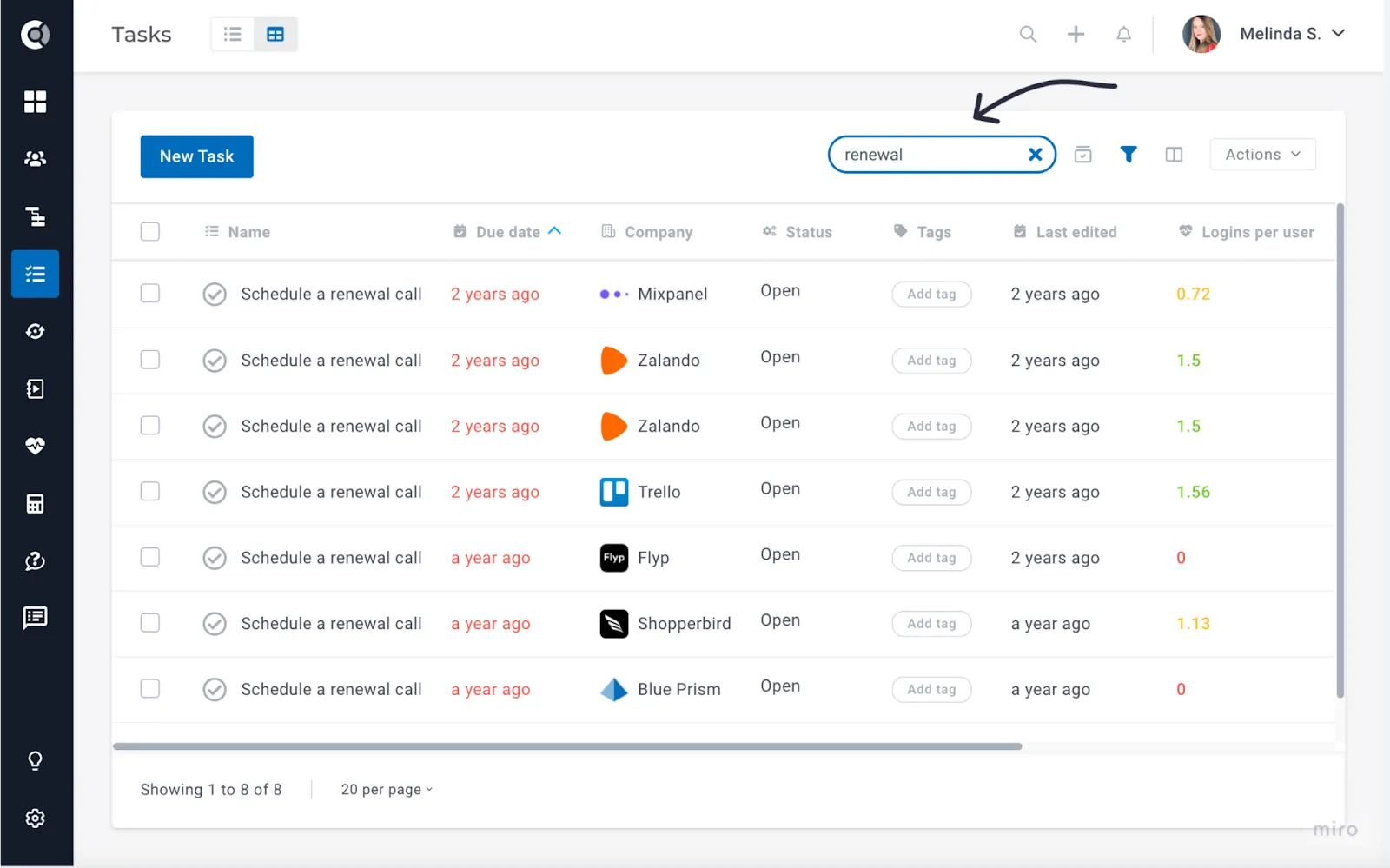Viewport: 1390px width, 868px height.
Task: Open notifications bell icon
Action: coord(1123,34)
